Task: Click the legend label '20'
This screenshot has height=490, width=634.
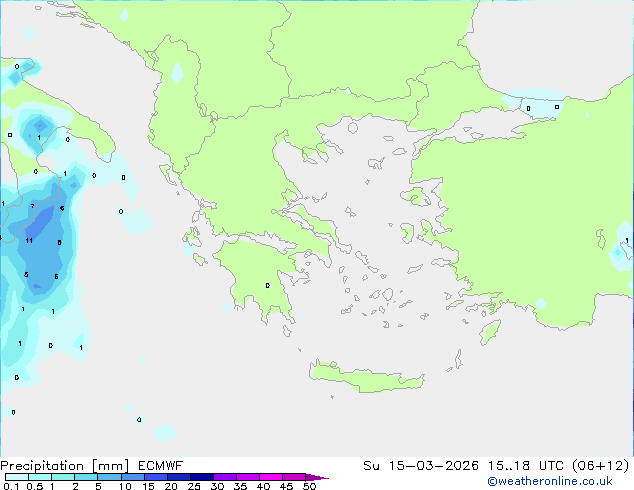Action: (171, 486)
